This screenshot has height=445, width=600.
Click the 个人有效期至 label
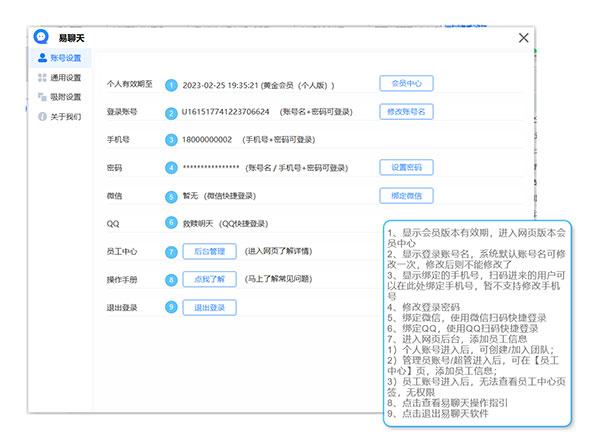point(130,84)
